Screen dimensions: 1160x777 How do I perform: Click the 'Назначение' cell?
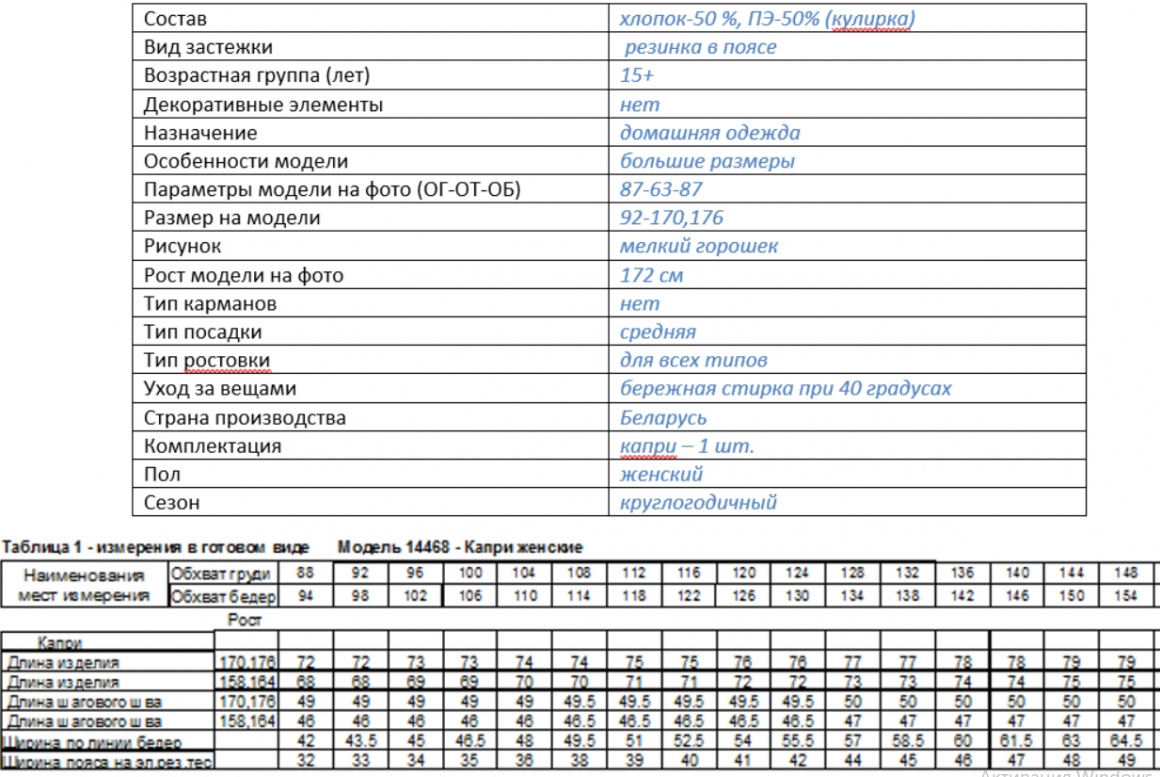(200, 133)
